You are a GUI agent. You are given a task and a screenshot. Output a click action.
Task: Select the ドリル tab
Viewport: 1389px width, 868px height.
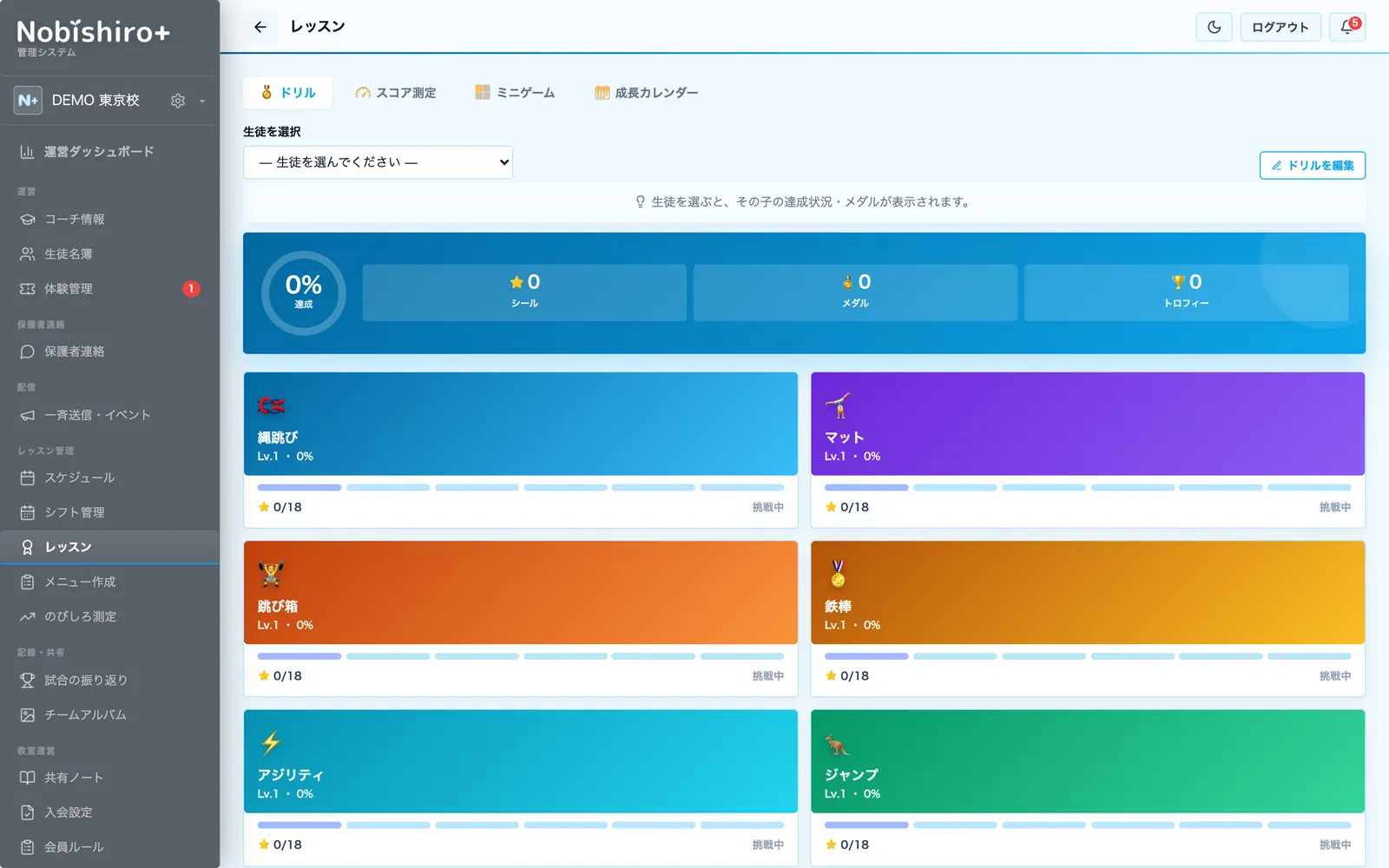[287, 93]
